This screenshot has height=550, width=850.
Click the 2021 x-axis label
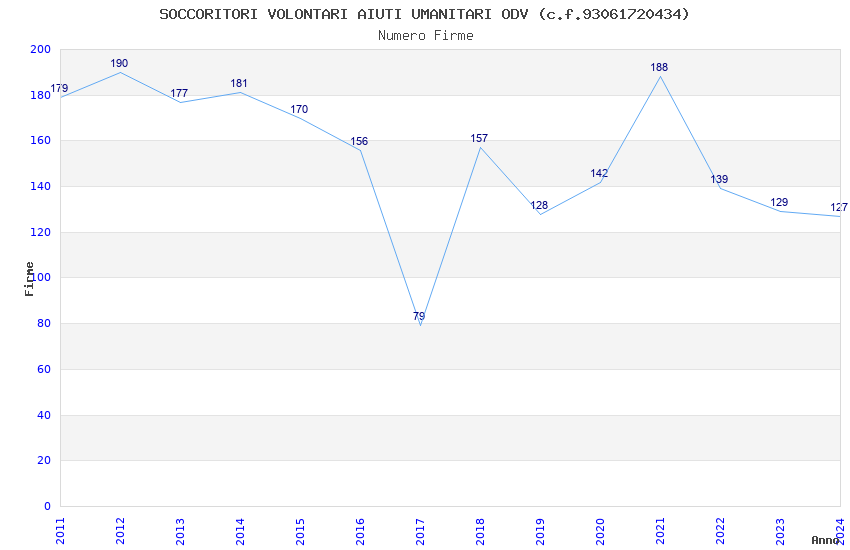[x=660, y=531]
